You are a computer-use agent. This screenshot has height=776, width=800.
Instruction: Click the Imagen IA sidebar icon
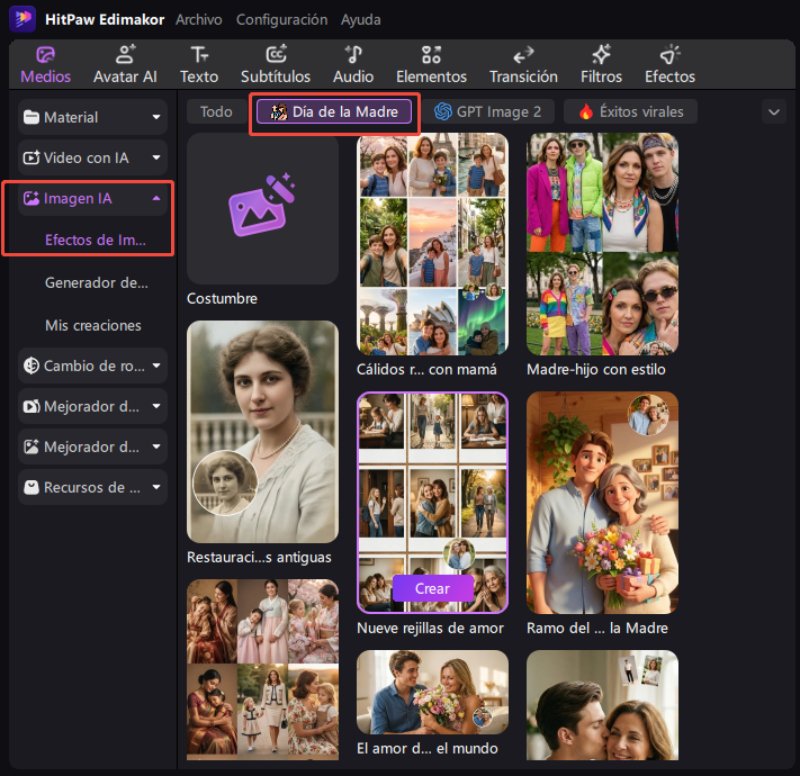point(31,198)
